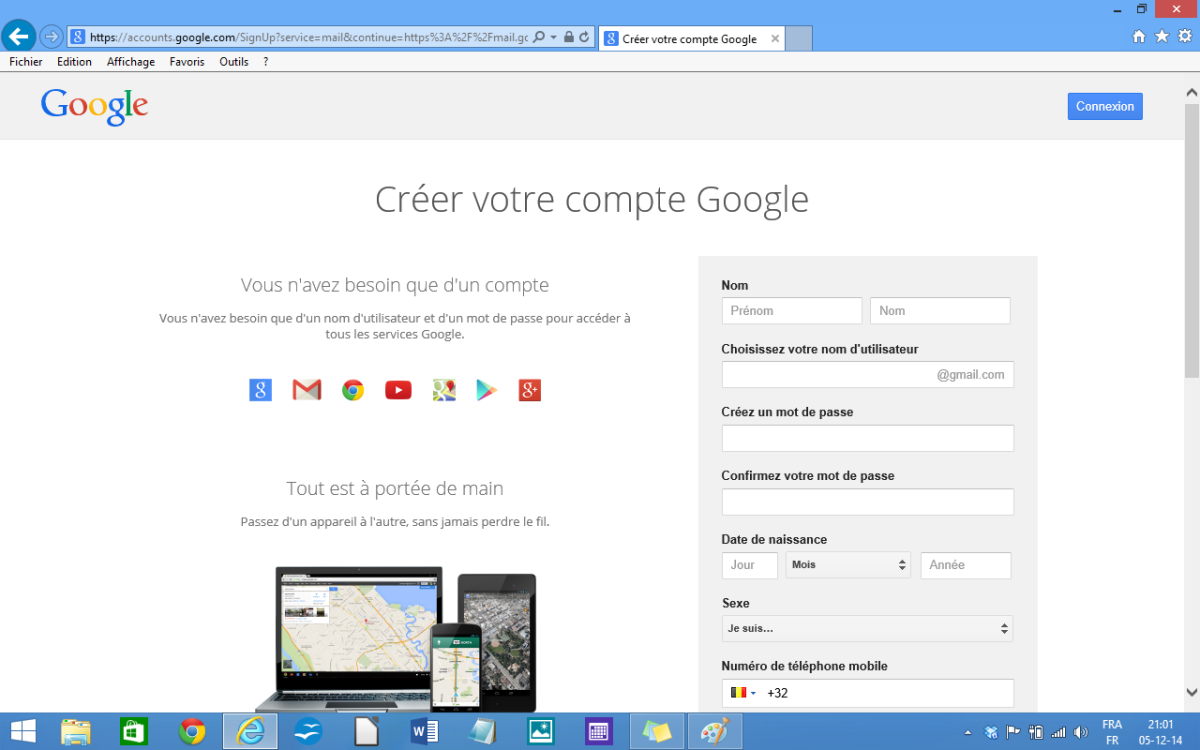Open File Explorer from the taskbar

[x=76, y=731]
